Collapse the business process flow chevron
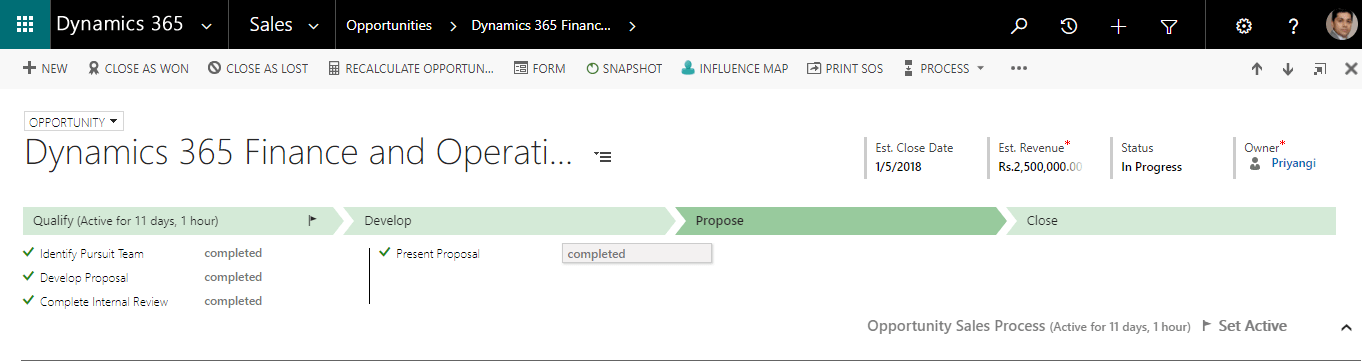 coord(1345,327)
